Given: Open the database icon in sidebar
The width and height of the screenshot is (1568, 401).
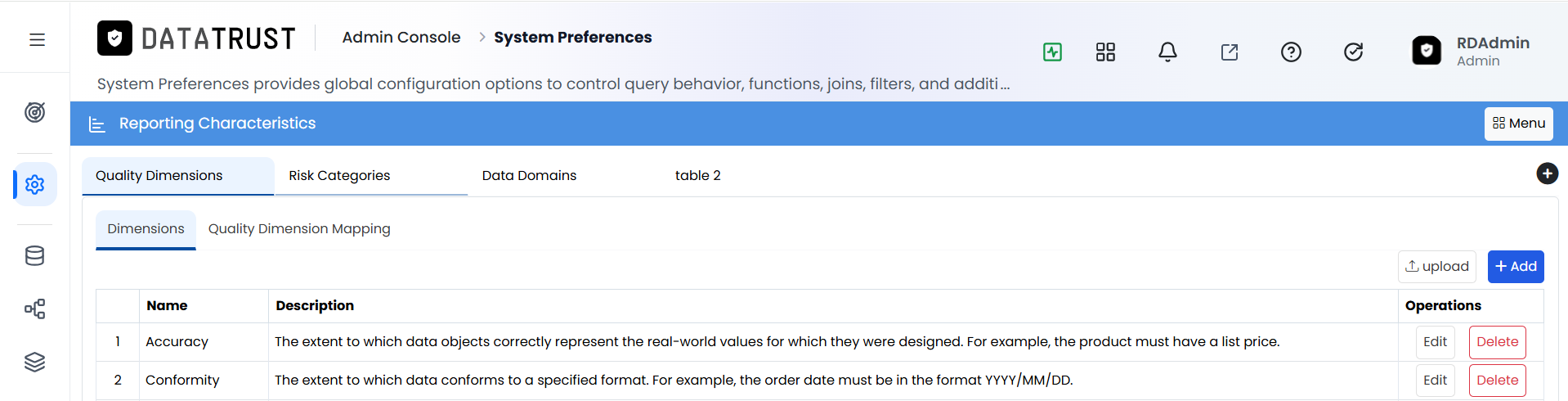Looking at the screenshot, I should click(x=34, y=256).
